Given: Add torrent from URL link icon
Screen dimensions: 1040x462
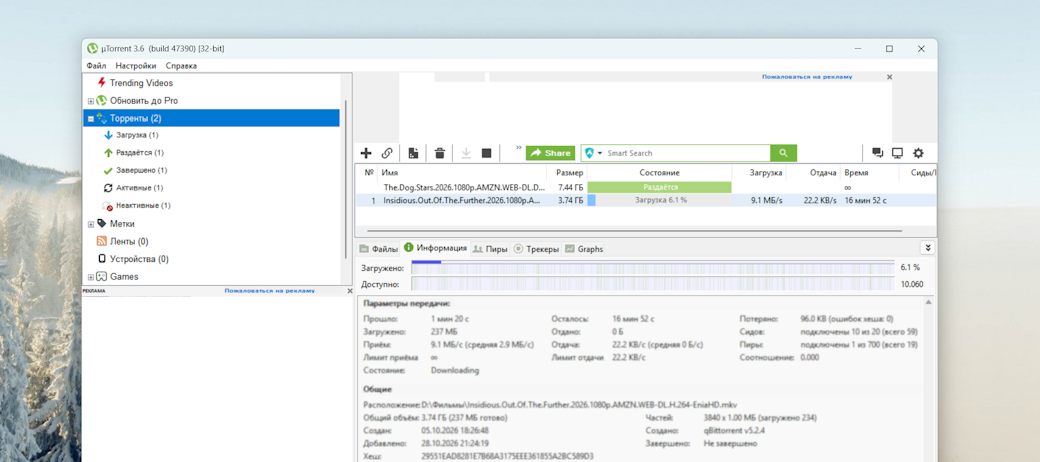Looking at the screenshot, I should (x=387, y=153).
